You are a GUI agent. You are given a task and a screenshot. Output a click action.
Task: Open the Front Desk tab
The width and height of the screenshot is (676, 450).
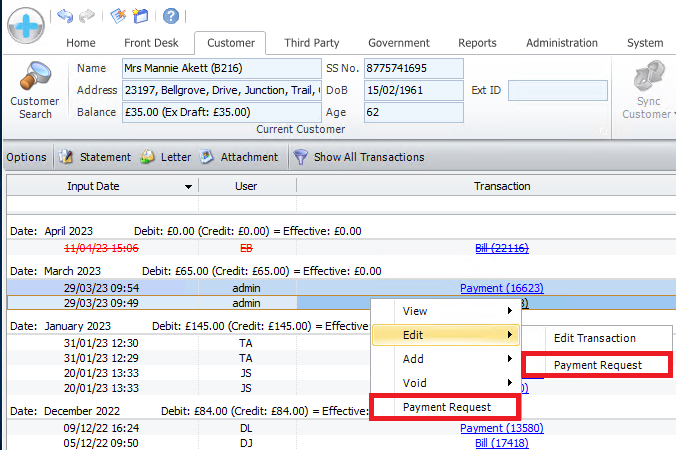150,43
